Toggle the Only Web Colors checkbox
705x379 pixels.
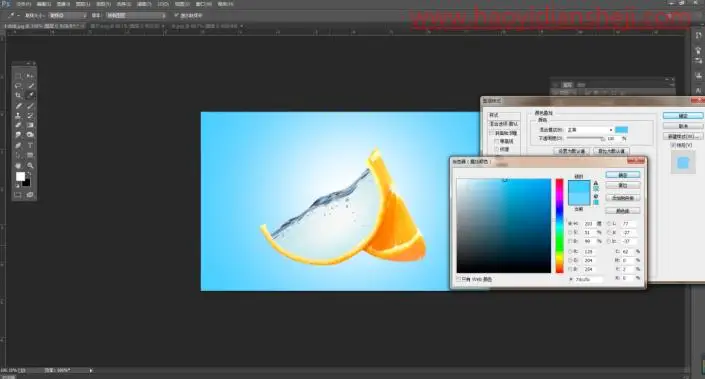[x=459, y=279]
